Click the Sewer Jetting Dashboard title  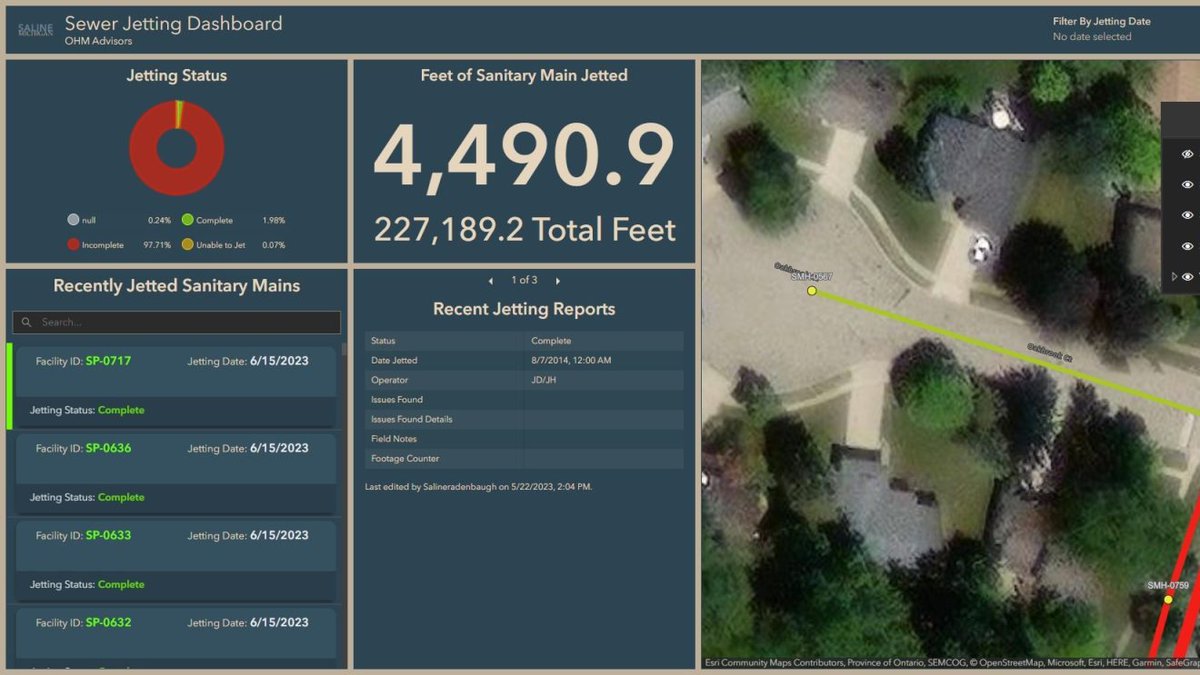point(173,23)
